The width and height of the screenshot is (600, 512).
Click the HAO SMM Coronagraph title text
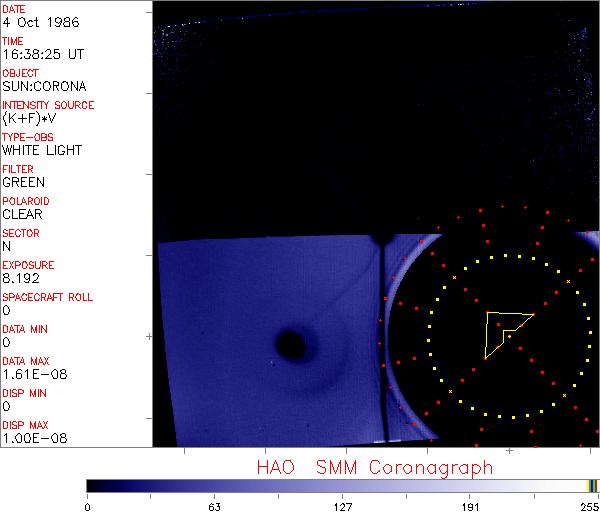pos(375,468)
